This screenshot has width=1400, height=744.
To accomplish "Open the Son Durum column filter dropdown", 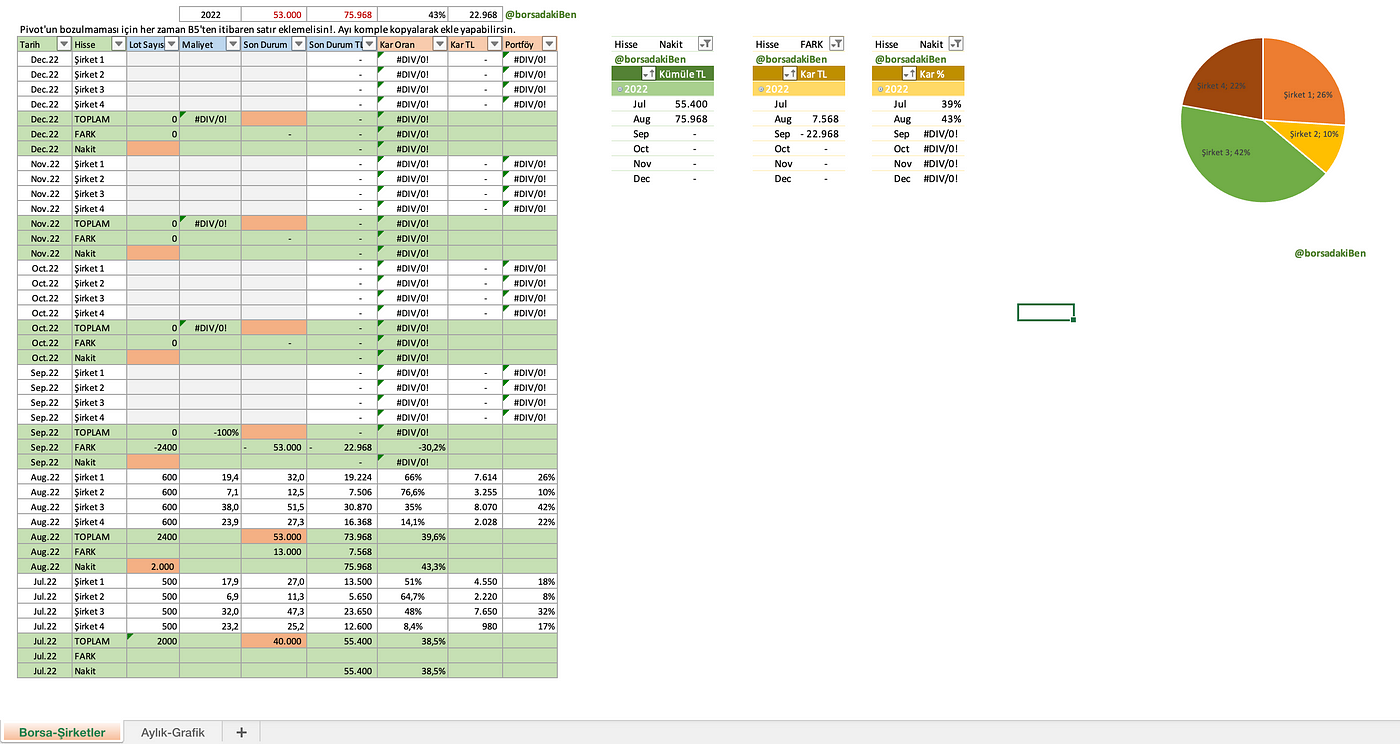I will pos(299,44).
